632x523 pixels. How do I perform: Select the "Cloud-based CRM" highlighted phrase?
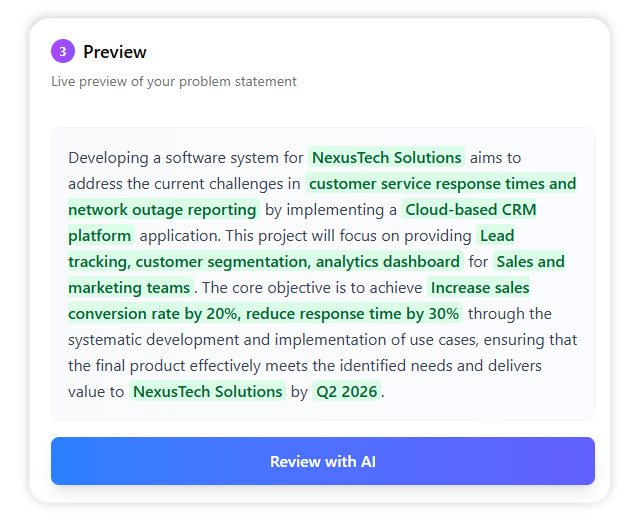coord(470,209)
